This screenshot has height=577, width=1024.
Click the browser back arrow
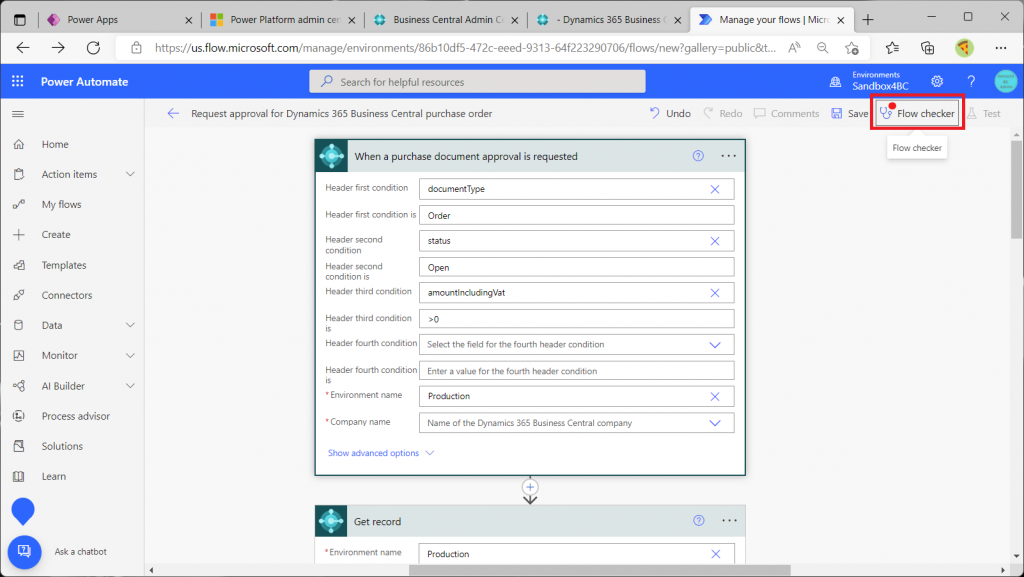pos(23,48)
